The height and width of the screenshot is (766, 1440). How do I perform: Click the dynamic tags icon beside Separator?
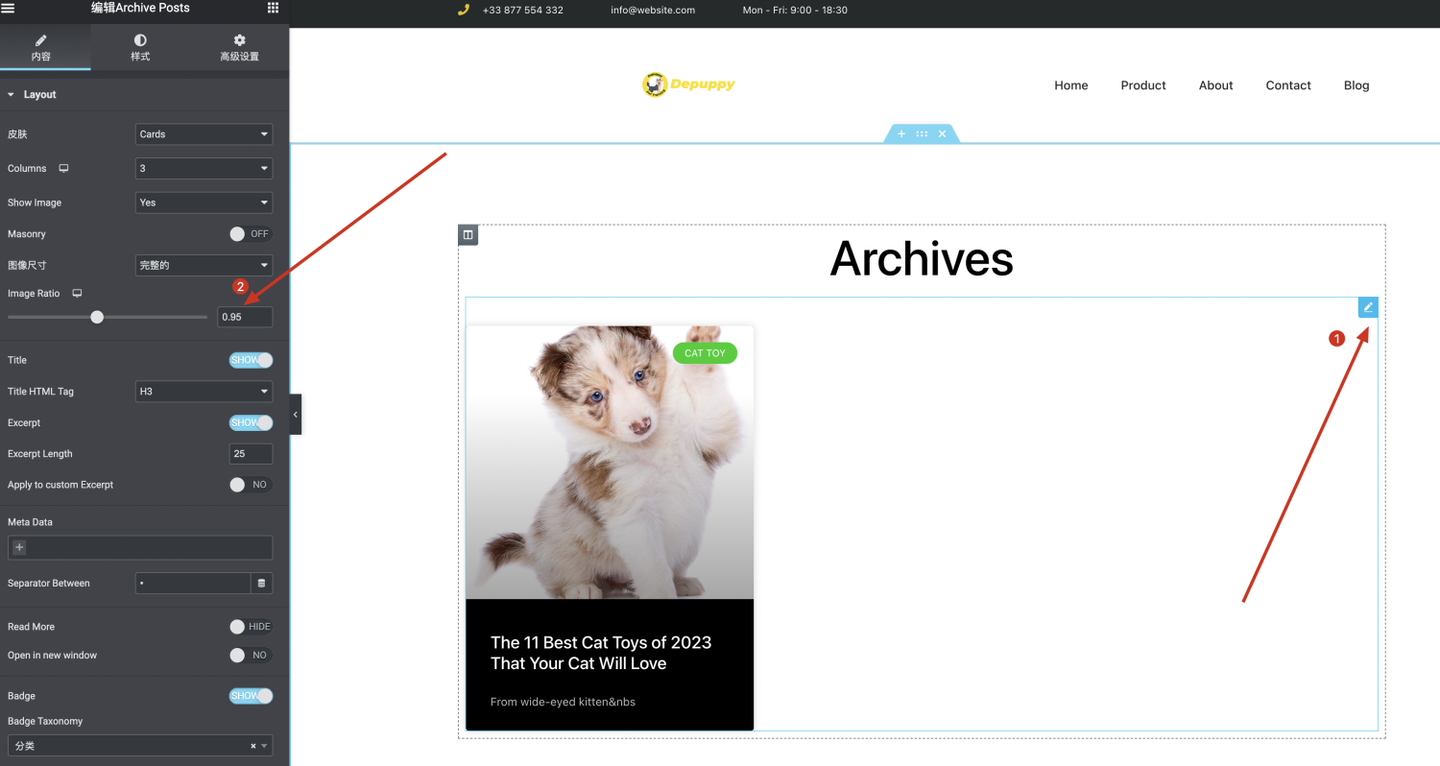[x=262, y=583]
